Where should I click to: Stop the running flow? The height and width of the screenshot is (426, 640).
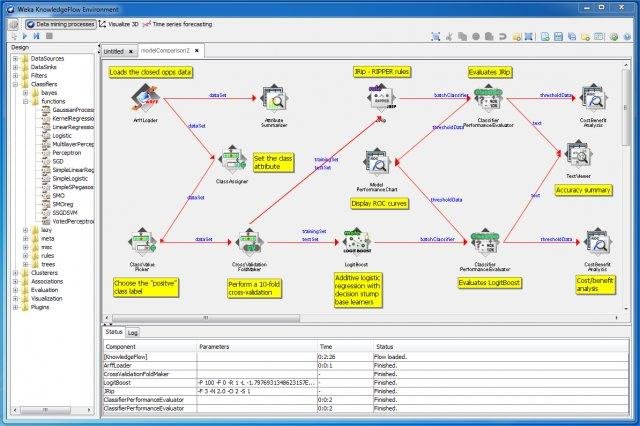(x=49, y=36)
